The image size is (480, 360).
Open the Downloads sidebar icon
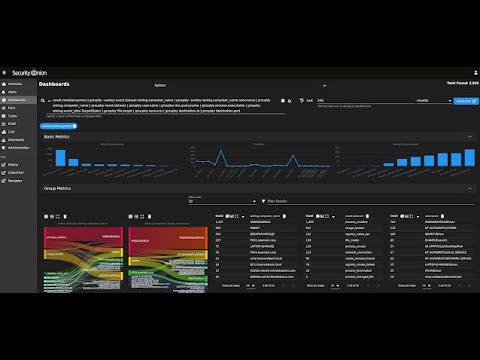(x=4, y=140)
